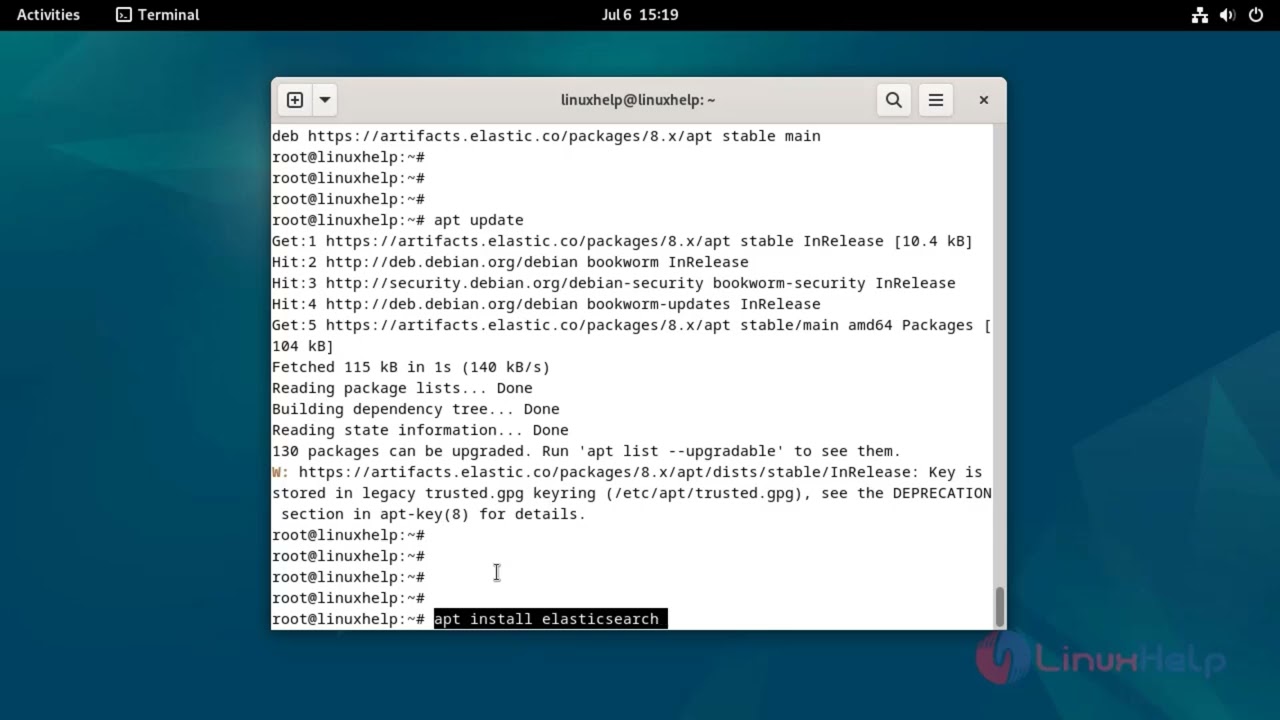1280x720 pixels.
Task: Click the 'Get:1' InRelease [10.4 kB] line
Action: click(x=622, y=241)
